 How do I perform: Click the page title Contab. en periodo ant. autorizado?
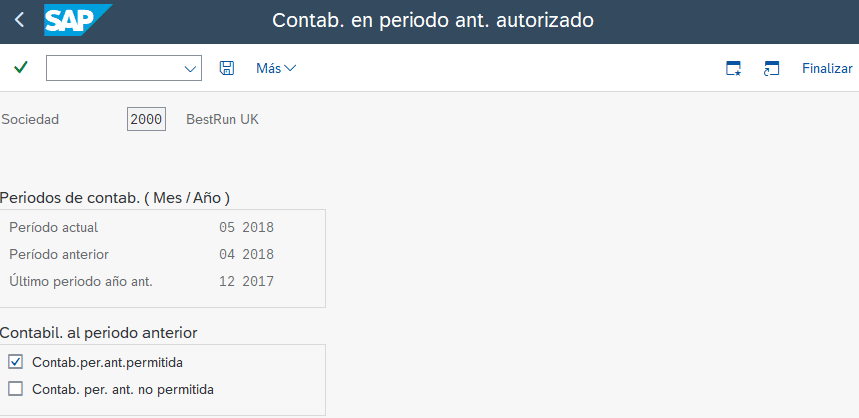[x=432, y=20]
